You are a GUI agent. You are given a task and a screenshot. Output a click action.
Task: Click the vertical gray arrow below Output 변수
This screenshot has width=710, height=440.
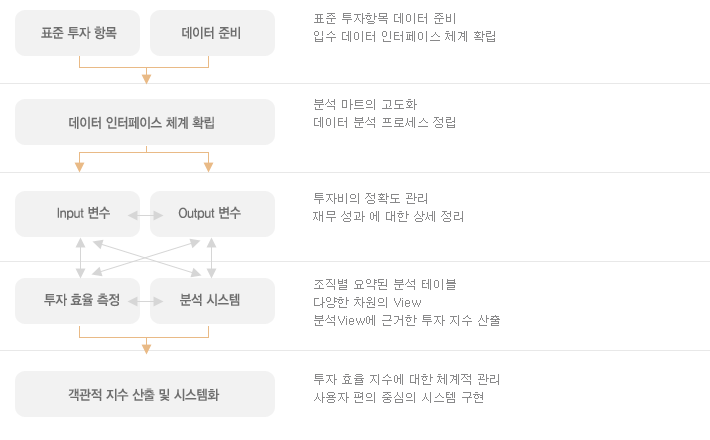point(211,258)
